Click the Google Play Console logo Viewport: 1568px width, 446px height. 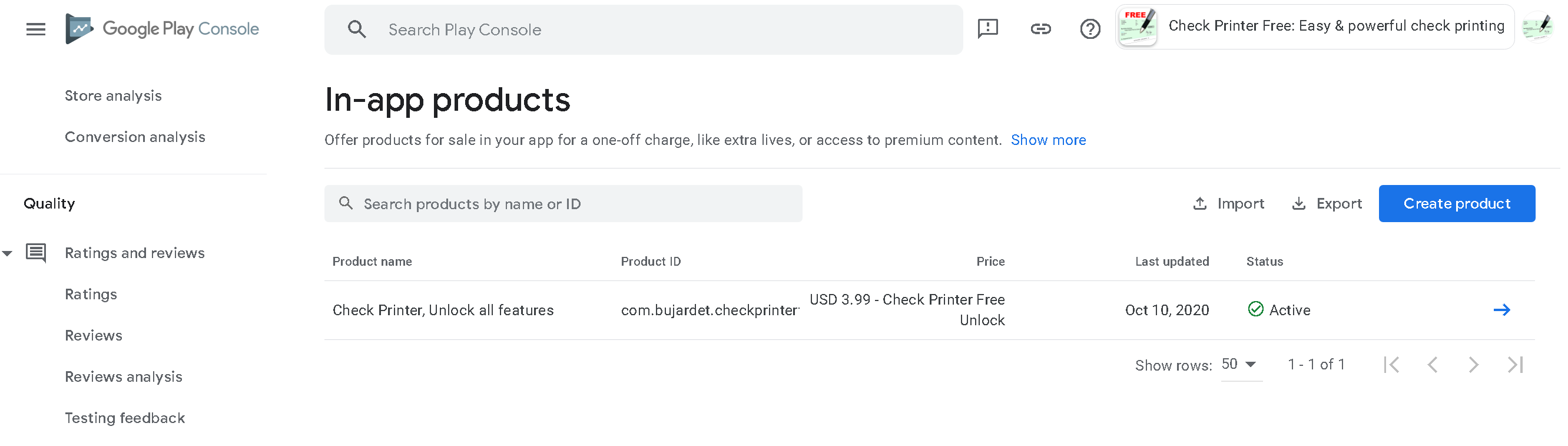coord(162,29)
